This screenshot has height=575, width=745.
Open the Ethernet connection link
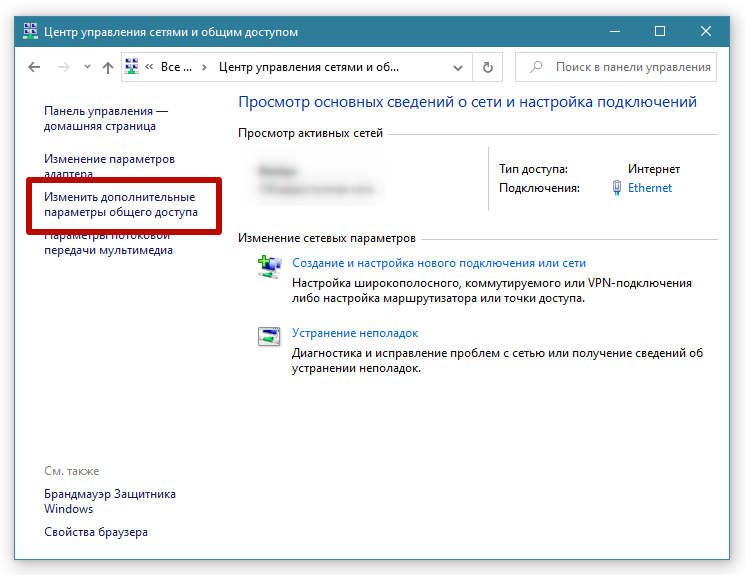pos(650,188)
